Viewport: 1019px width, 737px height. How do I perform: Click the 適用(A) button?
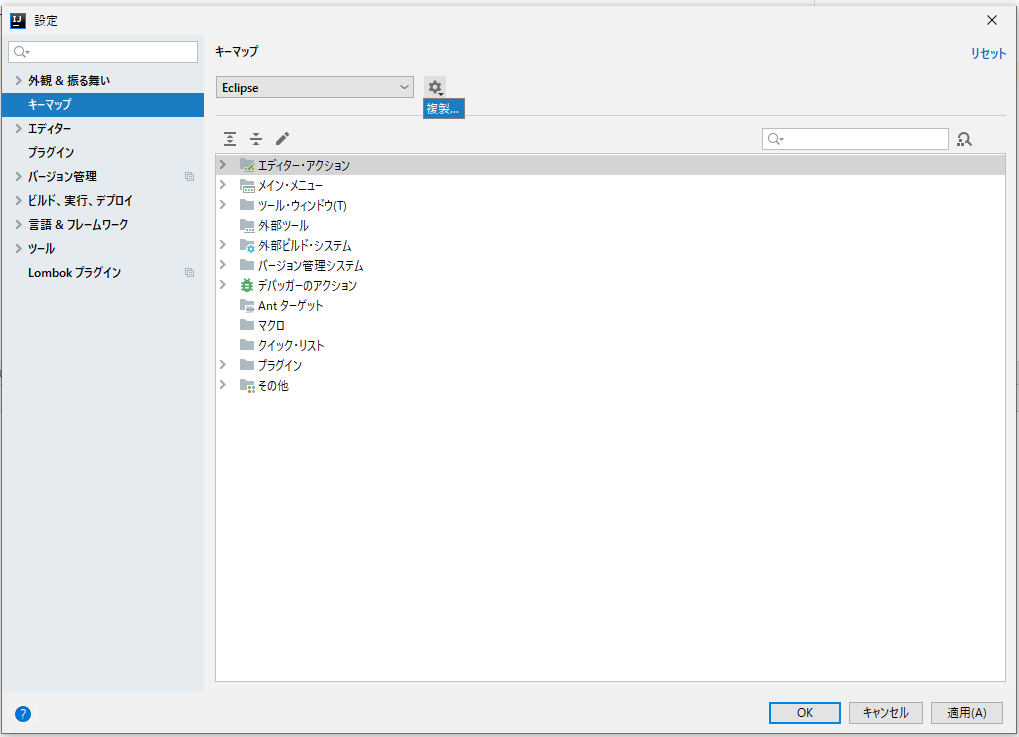[x=965, y=712]
